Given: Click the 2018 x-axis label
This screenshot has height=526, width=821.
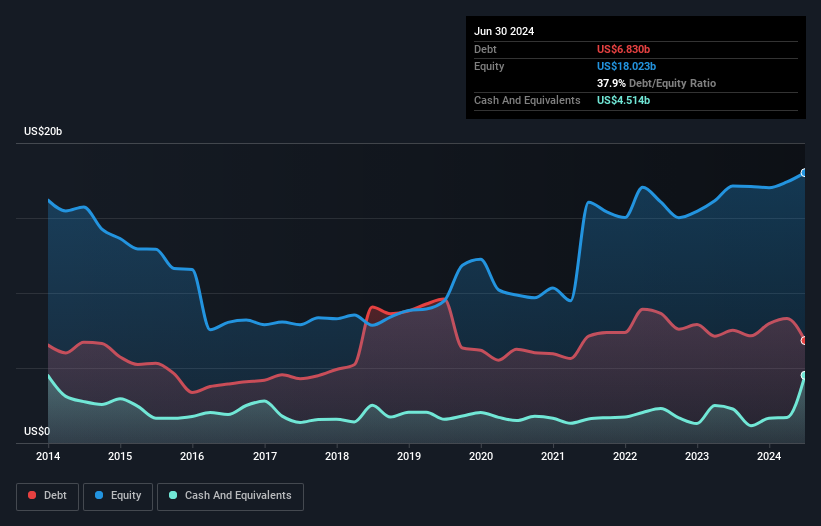Looking at the screenshot, I should [337, 456].
